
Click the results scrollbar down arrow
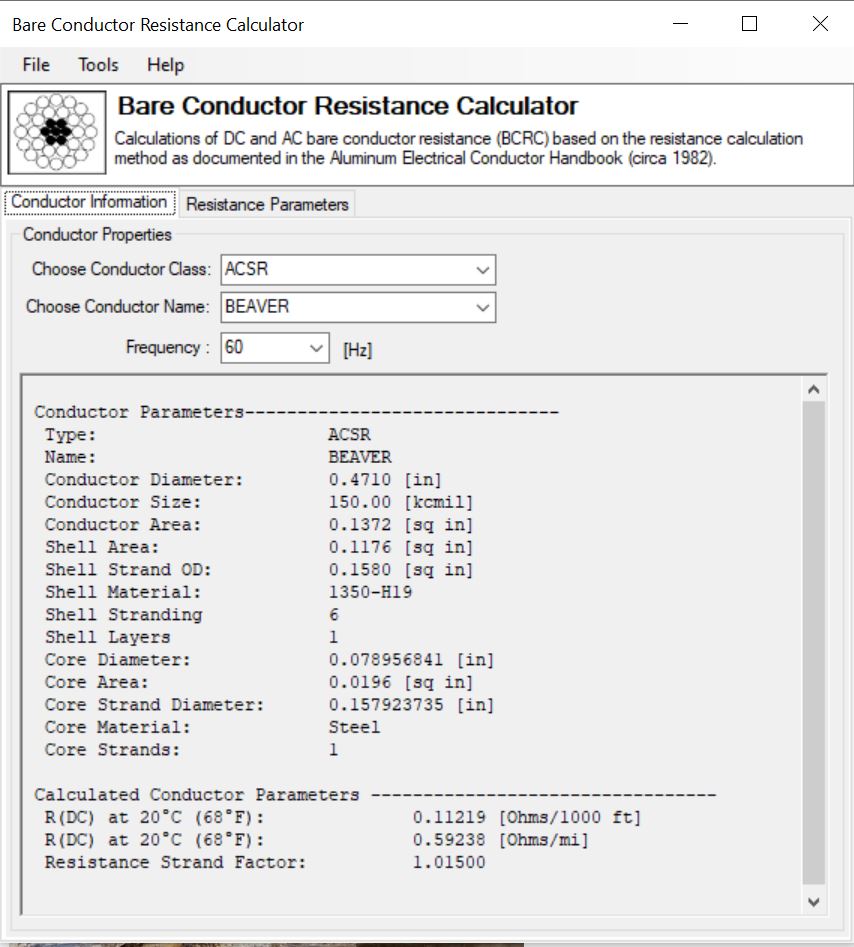[x=813, y=901]
